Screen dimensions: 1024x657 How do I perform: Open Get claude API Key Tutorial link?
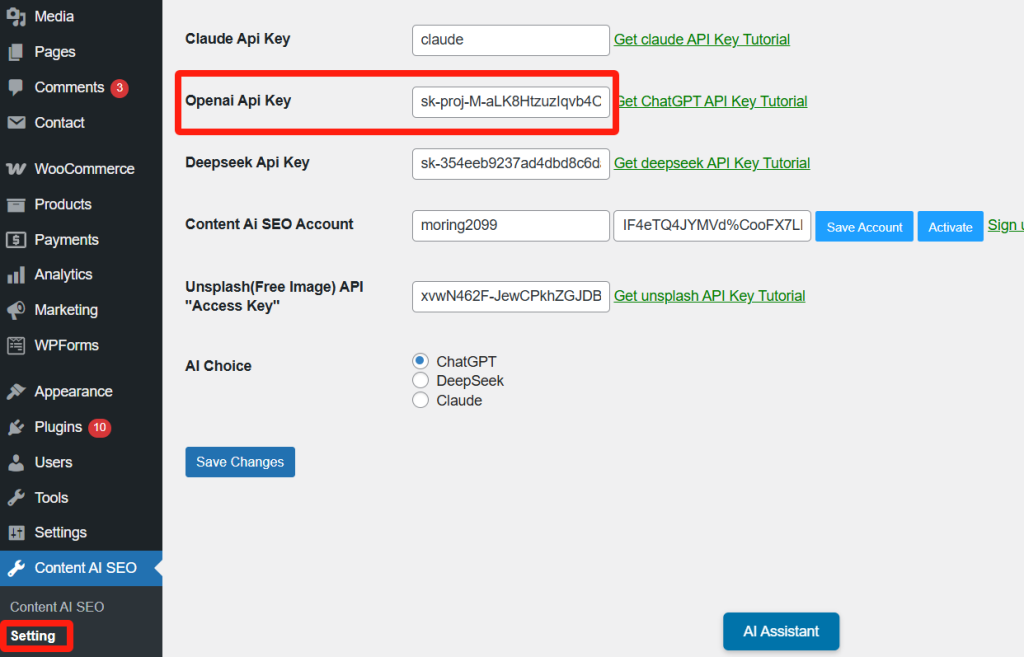coord(701,39)
